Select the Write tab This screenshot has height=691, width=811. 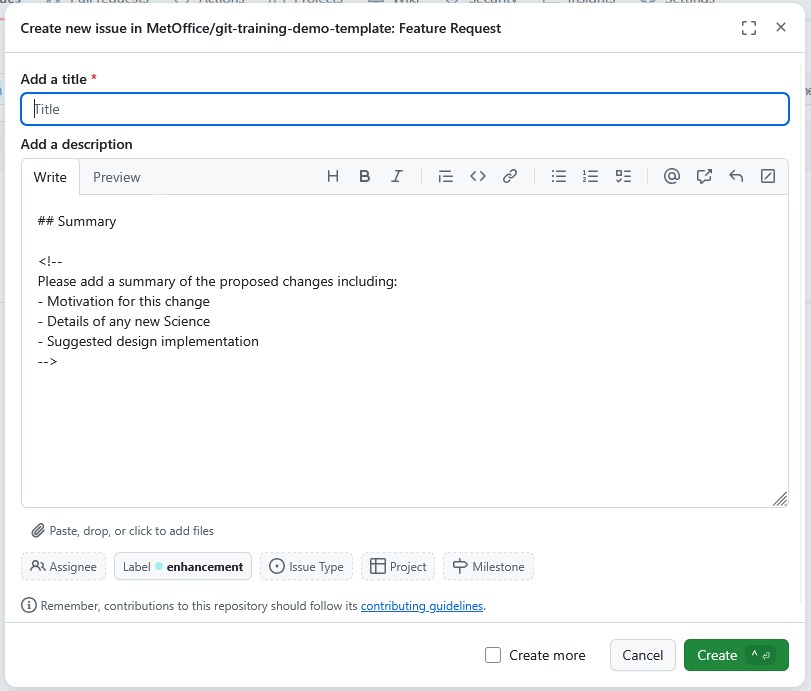click(x=50, y=177)
